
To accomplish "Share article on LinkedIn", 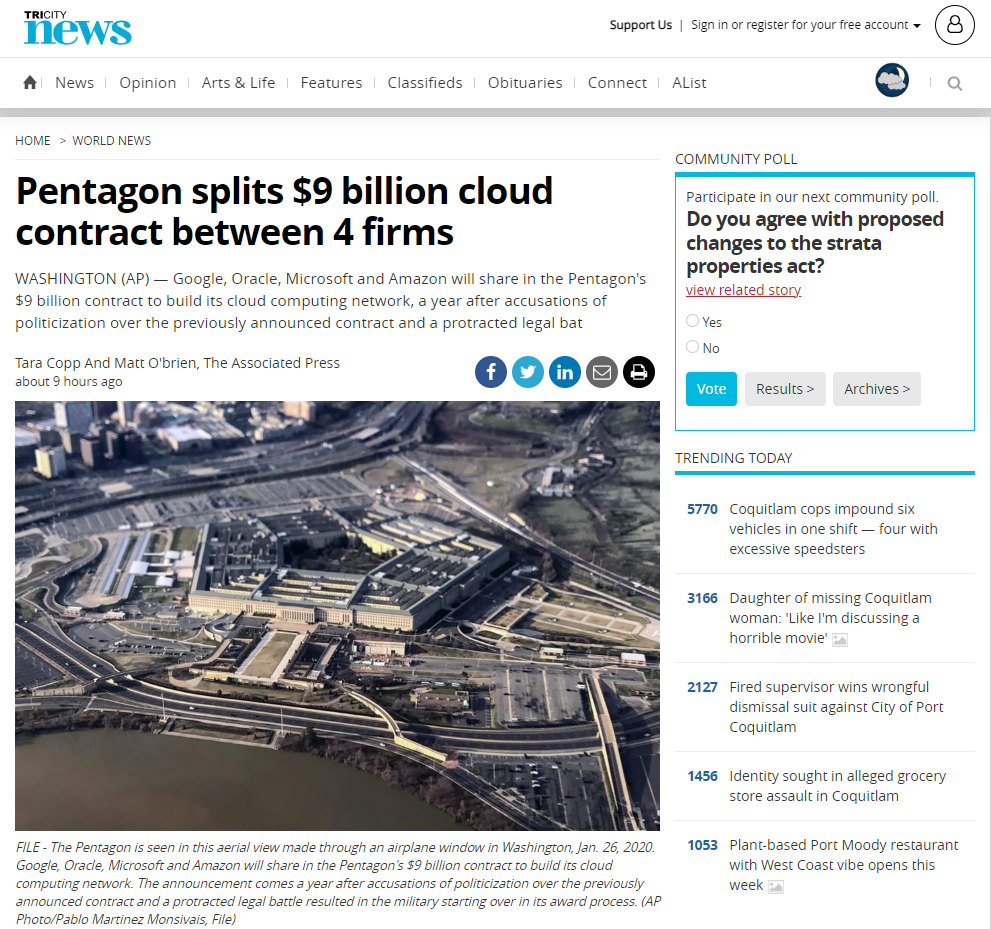I will pos(564,372).
